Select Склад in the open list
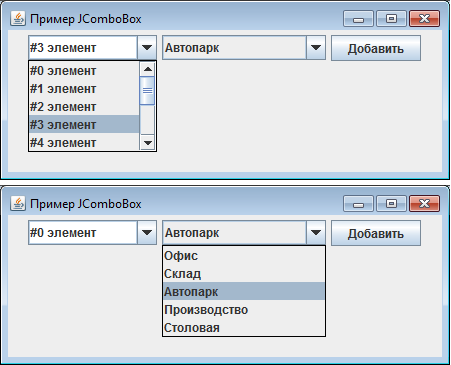 point(244,274)
